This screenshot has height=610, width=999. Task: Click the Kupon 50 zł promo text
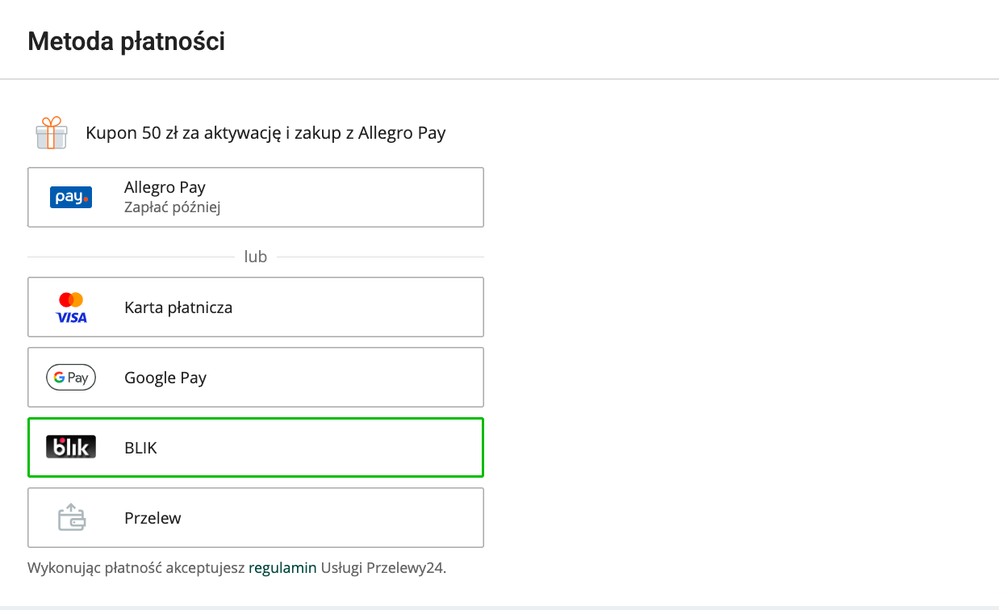(x=265, y=133)
